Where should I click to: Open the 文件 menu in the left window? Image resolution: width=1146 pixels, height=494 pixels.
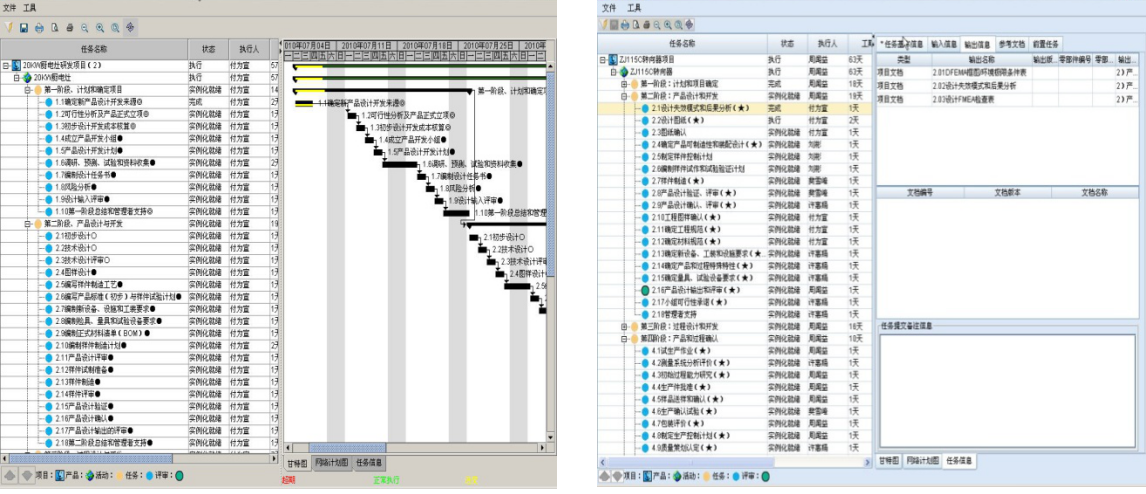pos(10,7)
